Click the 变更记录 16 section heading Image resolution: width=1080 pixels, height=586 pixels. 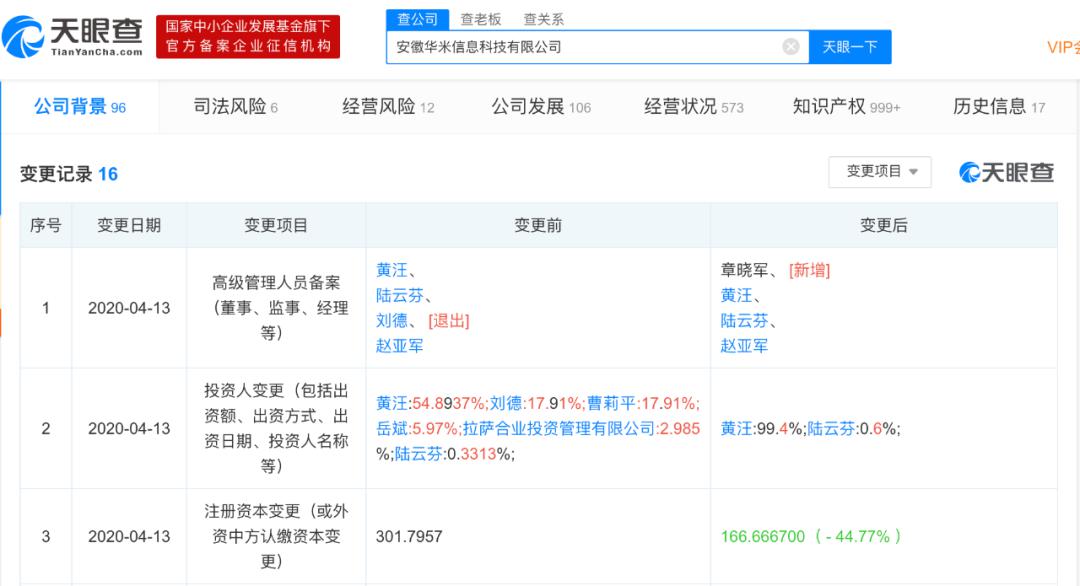pyautogui.click(x=69, y=174)
